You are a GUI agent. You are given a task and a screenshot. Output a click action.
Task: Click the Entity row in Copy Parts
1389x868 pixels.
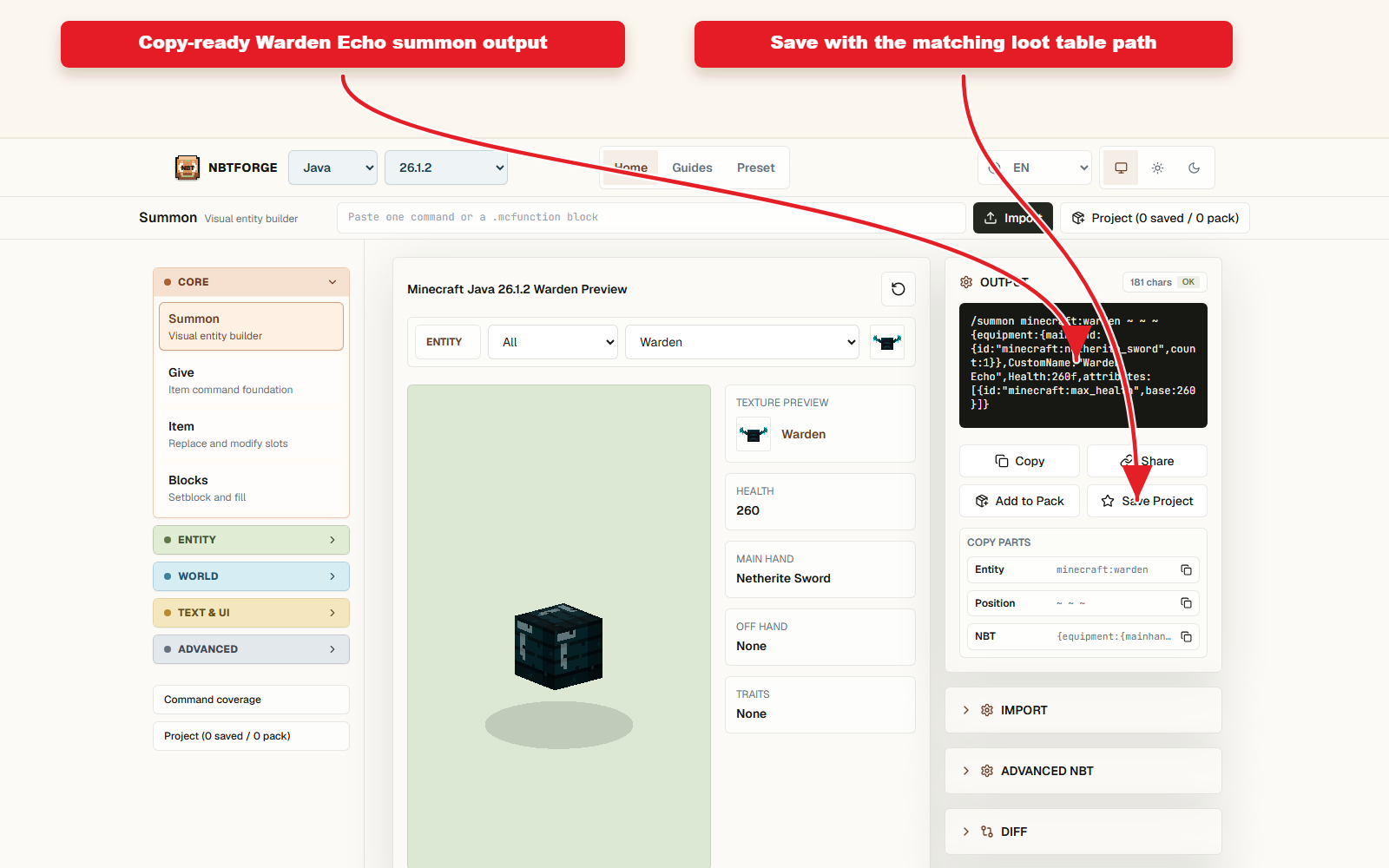pyautogui.click(x=1083, y=569)
